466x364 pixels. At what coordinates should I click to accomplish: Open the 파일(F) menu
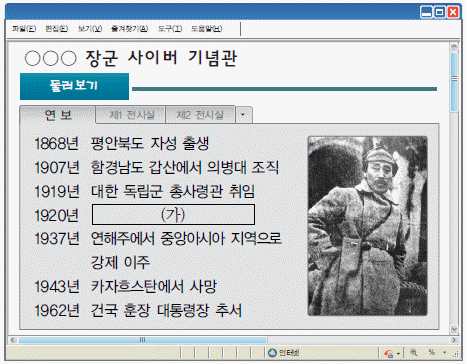point(24,29)
